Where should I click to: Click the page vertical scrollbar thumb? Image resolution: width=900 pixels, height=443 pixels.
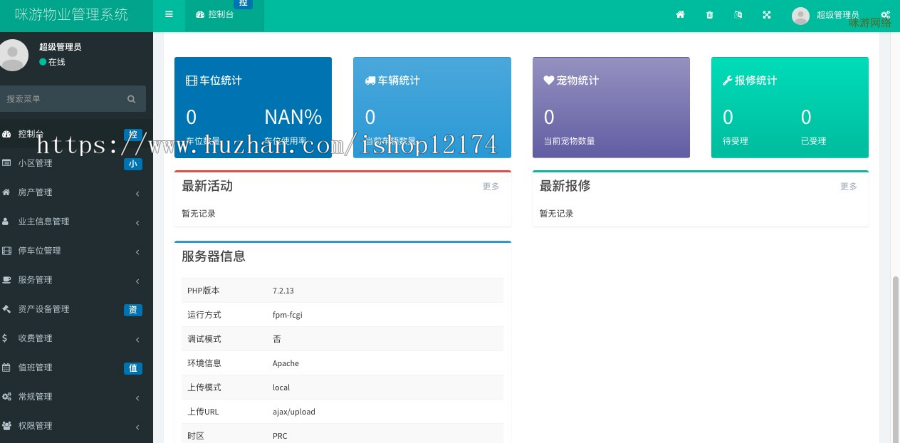pos(894,359)
